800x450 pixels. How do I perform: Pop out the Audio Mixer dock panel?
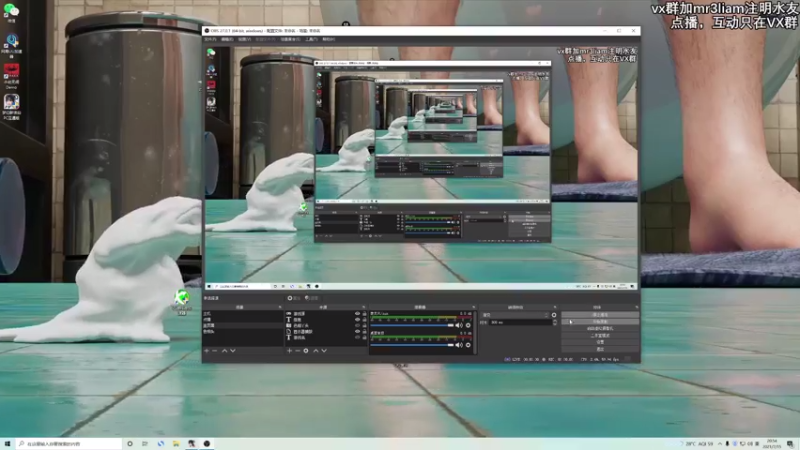pyautogui.click(x=473, y=307)
